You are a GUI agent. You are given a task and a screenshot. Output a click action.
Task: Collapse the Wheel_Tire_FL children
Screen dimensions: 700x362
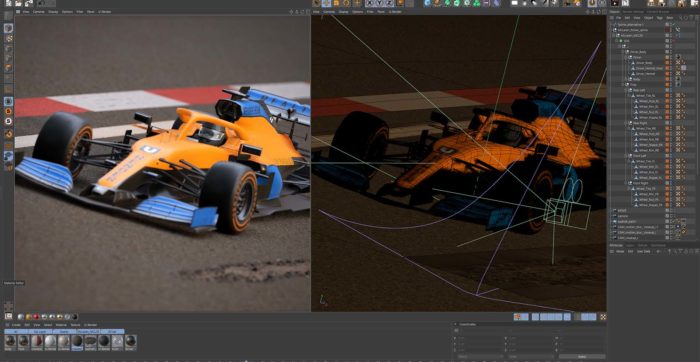(x=629, y=161)
